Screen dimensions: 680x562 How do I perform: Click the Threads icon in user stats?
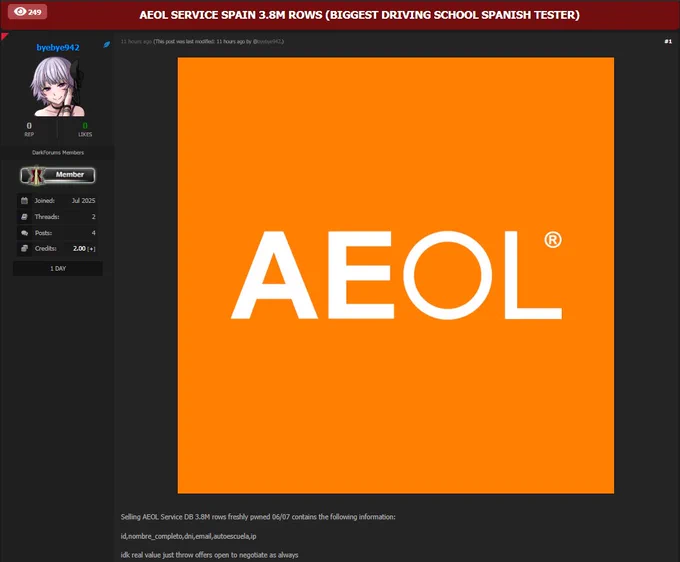pyautogui.click(x=24, y=216)
